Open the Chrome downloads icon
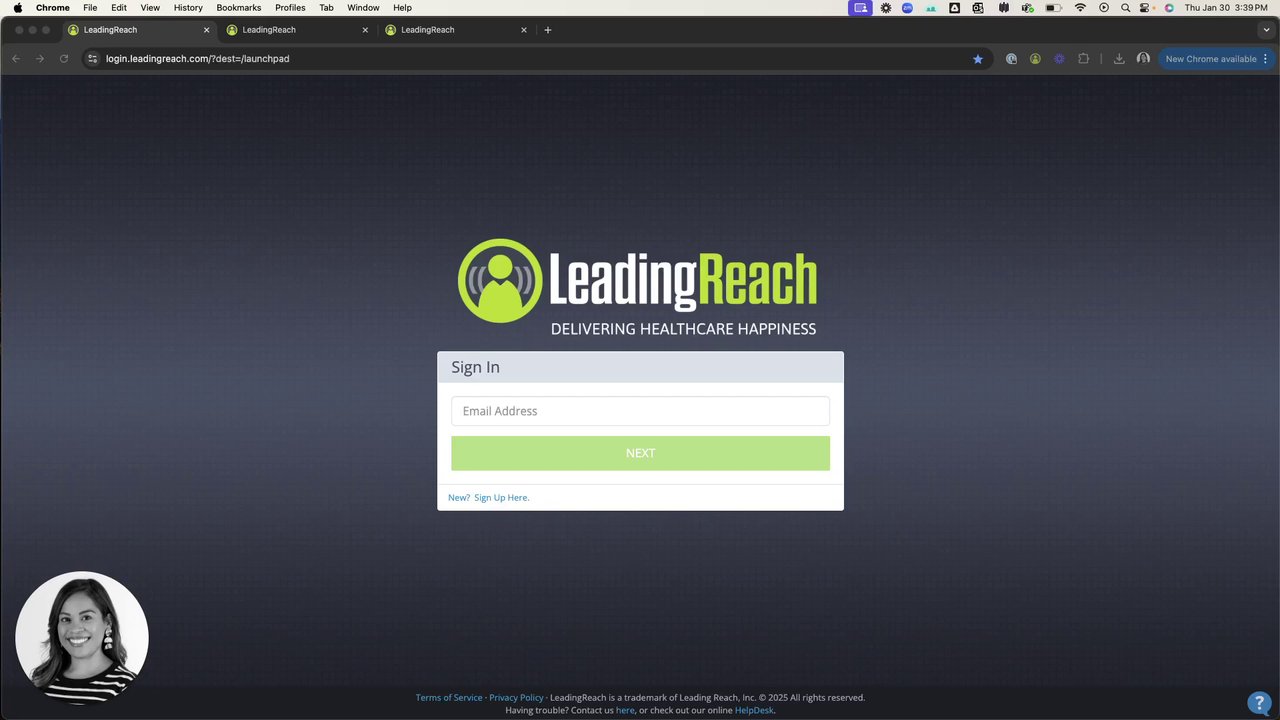 [1119, 59]
